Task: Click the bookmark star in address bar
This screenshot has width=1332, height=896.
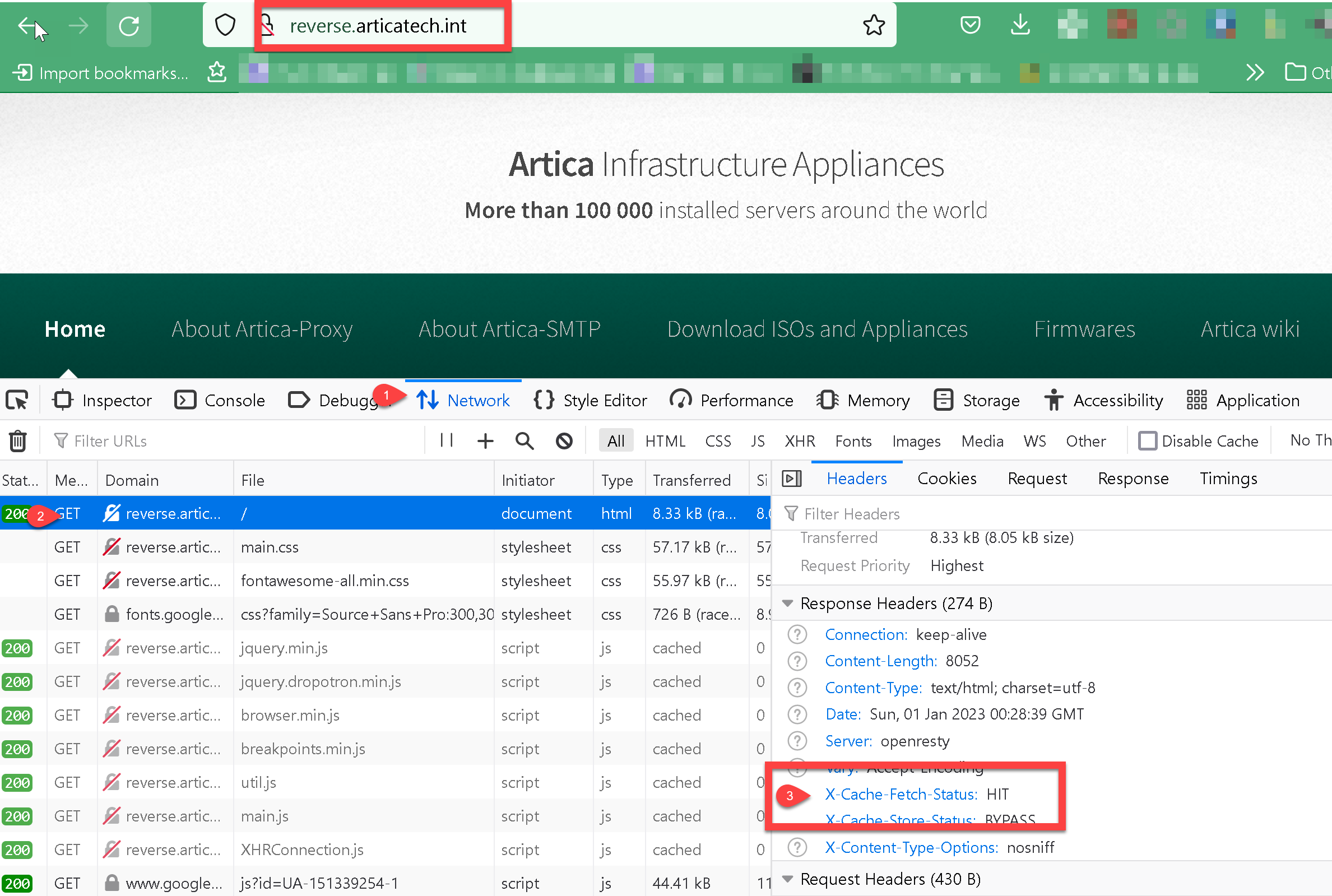Action: (x=873, y=26)
